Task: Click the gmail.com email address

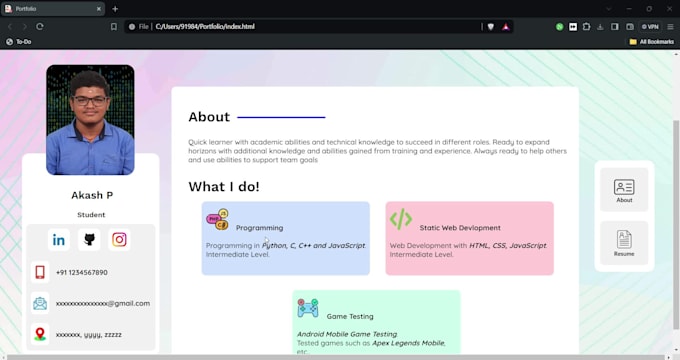Action: tap(103, 303)
